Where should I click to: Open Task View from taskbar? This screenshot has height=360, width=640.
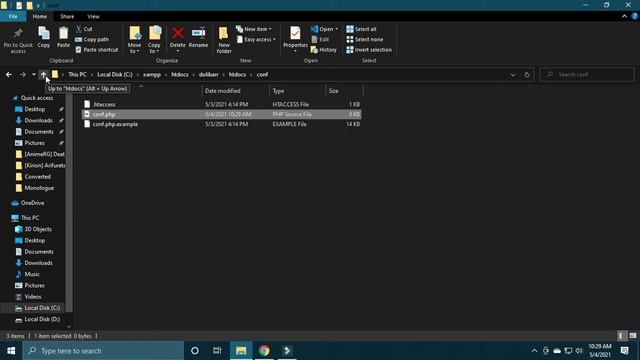(x=217, y=351)
